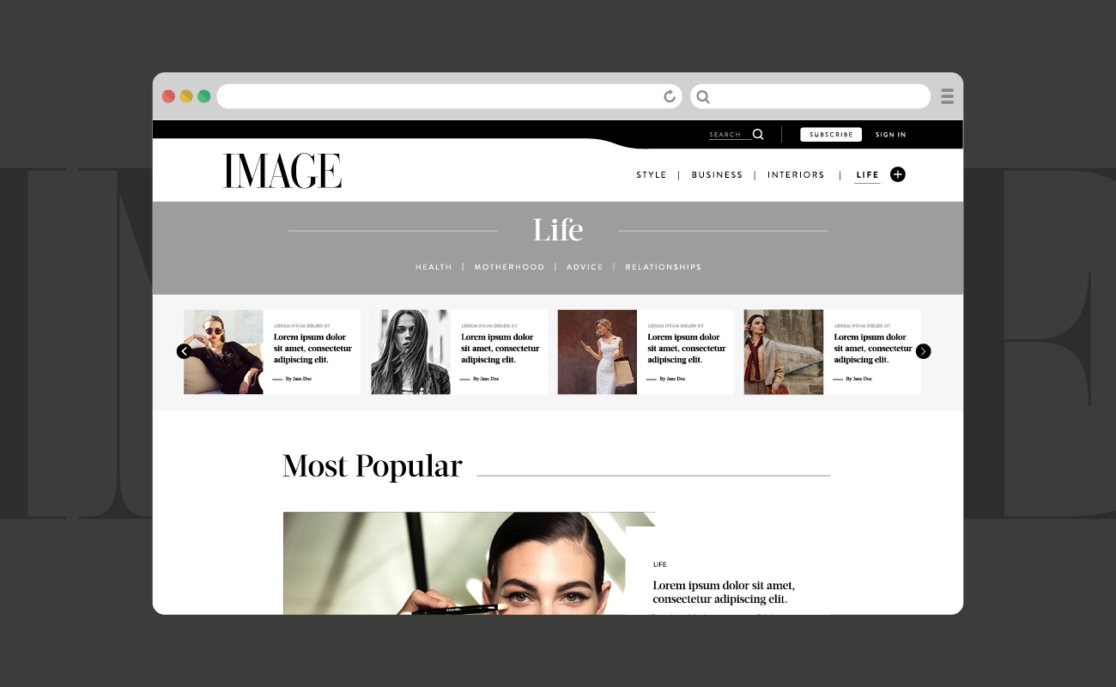Open the Business menu item

pyautogui.click(x=717, y=175)
